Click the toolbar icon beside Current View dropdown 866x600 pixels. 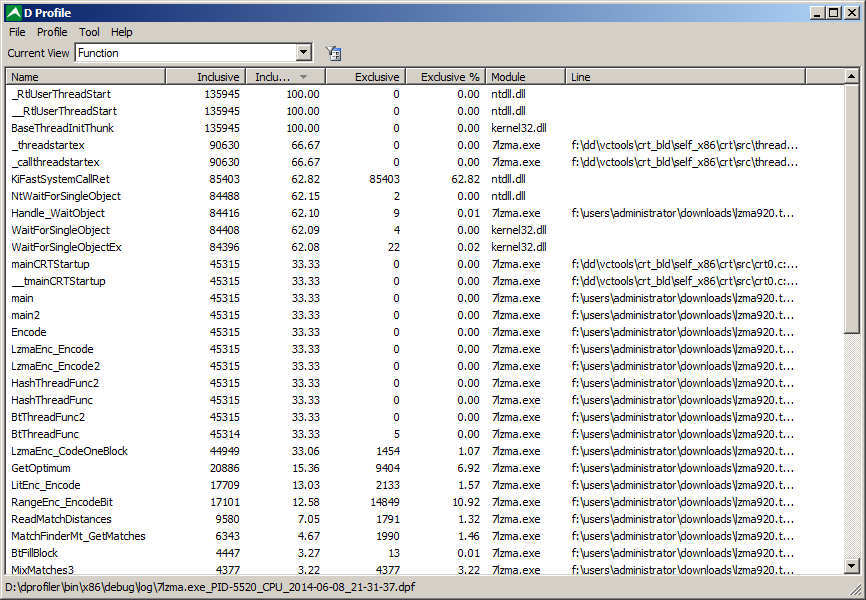click(333, 53)
